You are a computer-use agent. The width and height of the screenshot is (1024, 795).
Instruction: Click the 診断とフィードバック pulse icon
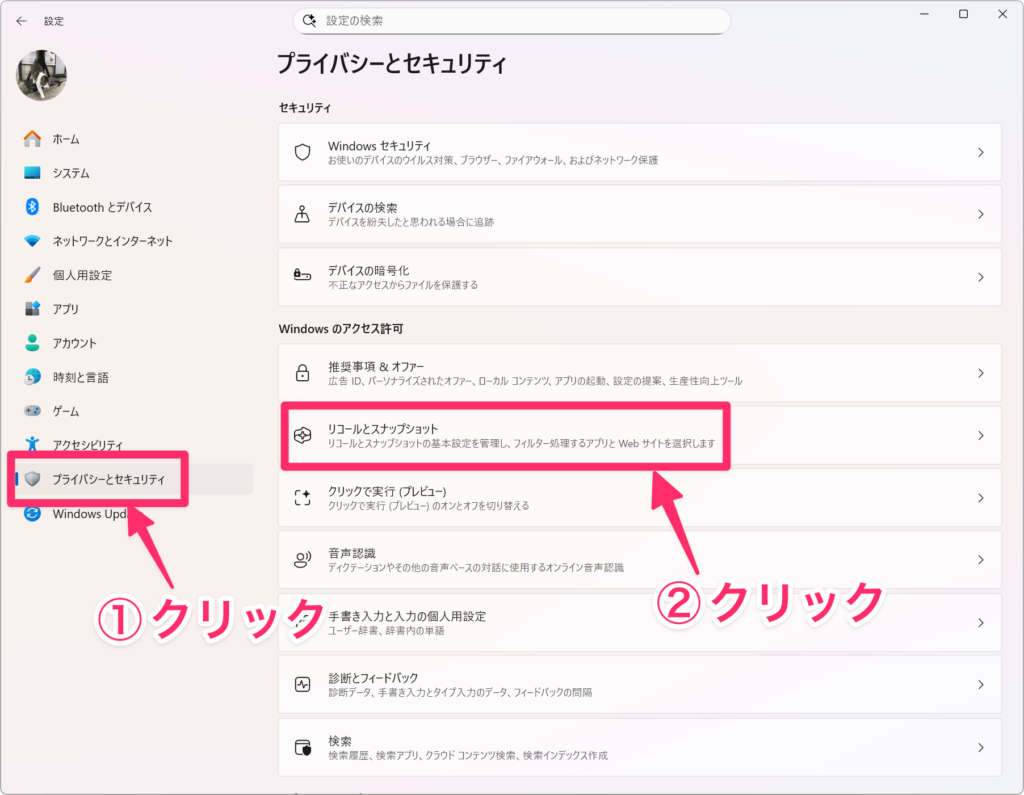click(x=302, y=685)
